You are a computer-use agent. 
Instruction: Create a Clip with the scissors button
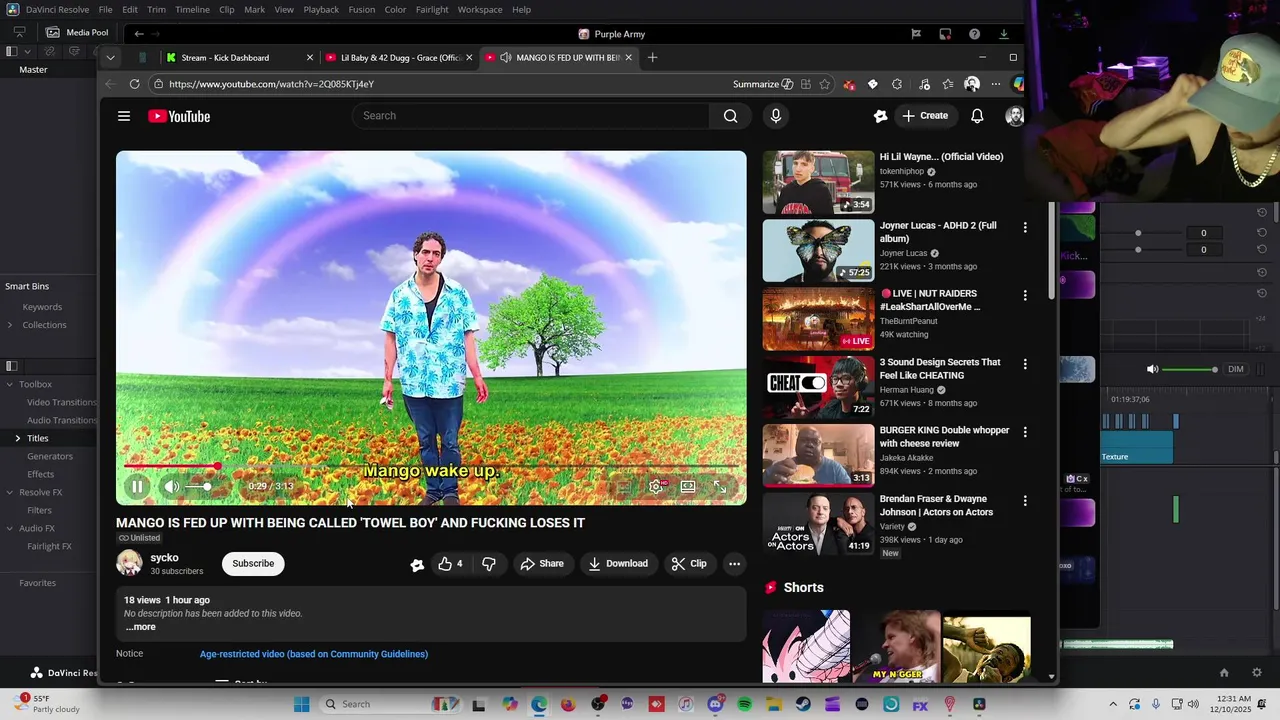689,564
